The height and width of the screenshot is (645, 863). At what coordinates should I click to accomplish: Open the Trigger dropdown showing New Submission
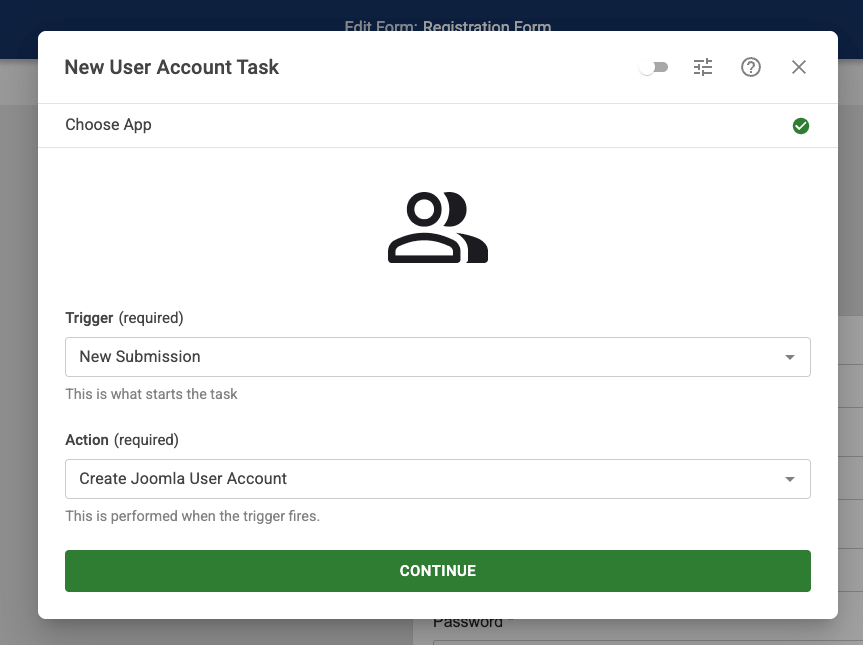(x=438, y=357)
